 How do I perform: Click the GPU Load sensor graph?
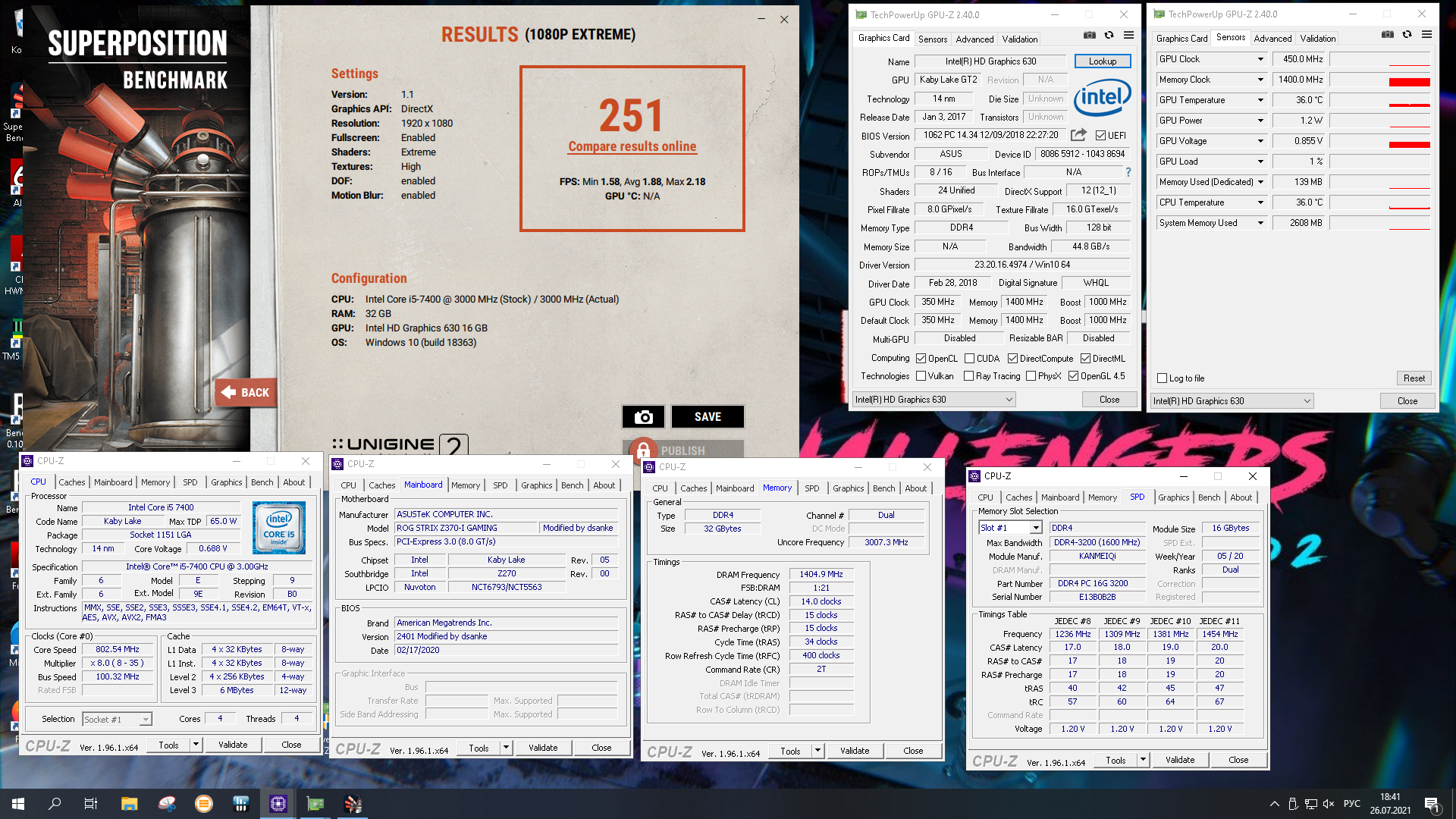click(1380, 162)
